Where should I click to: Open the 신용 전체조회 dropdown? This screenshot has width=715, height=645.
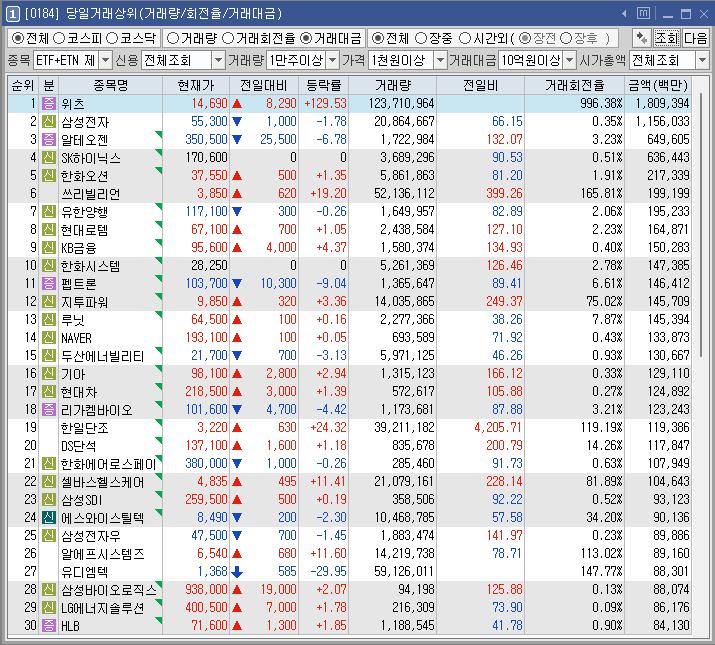point(218,60)
